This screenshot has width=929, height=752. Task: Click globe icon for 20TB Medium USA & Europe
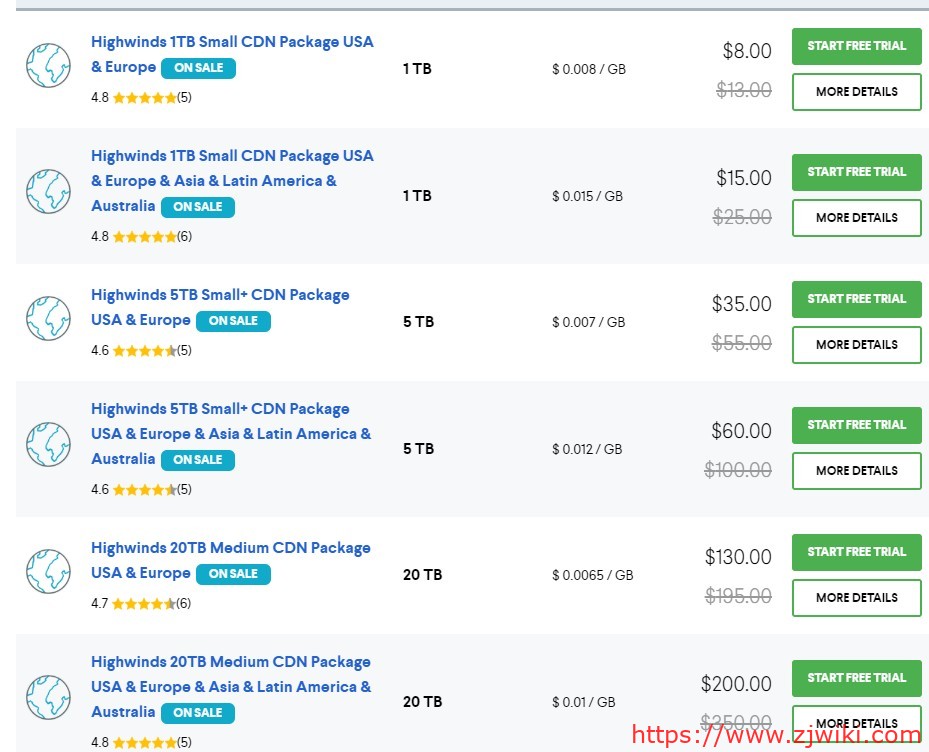click(x=48, y=571)
